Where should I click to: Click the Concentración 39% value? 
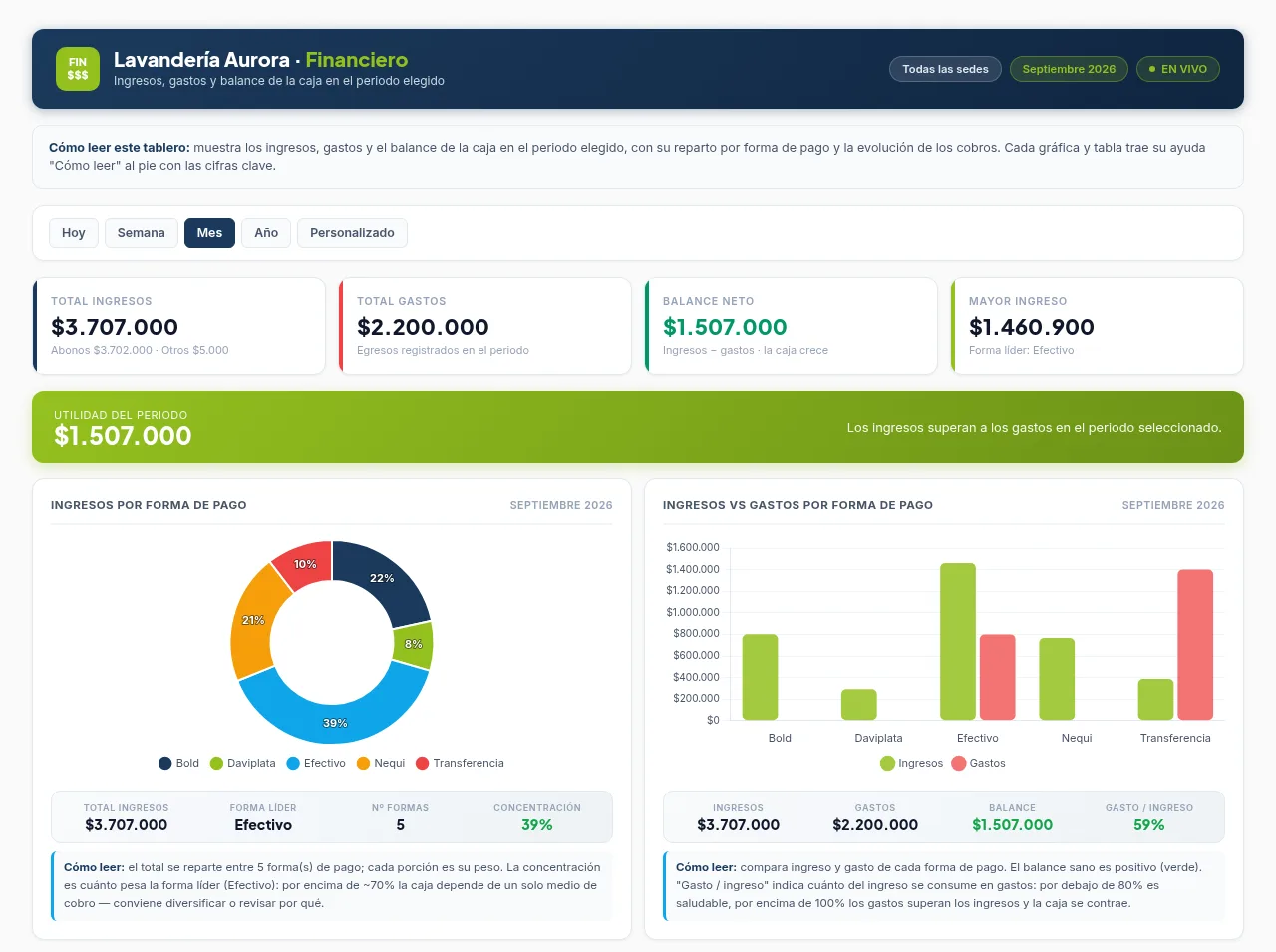(537, 825)
